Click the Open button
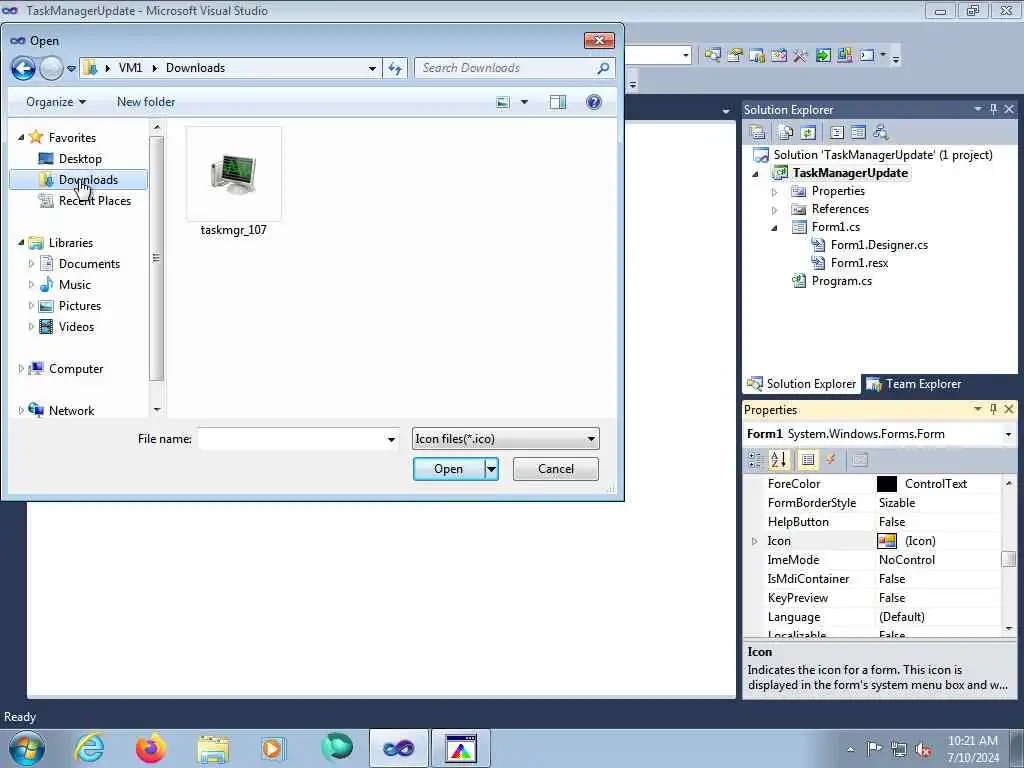The image size is (1024, 768). coord(448,469)
